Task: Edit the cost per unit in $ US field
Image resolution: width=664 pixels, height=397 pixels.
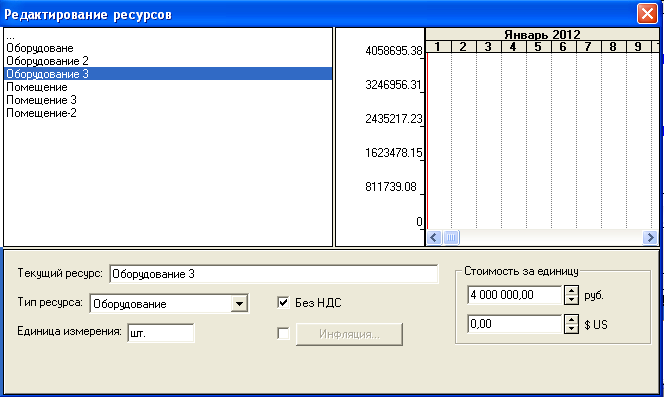Action: click(x=515, y=324)
